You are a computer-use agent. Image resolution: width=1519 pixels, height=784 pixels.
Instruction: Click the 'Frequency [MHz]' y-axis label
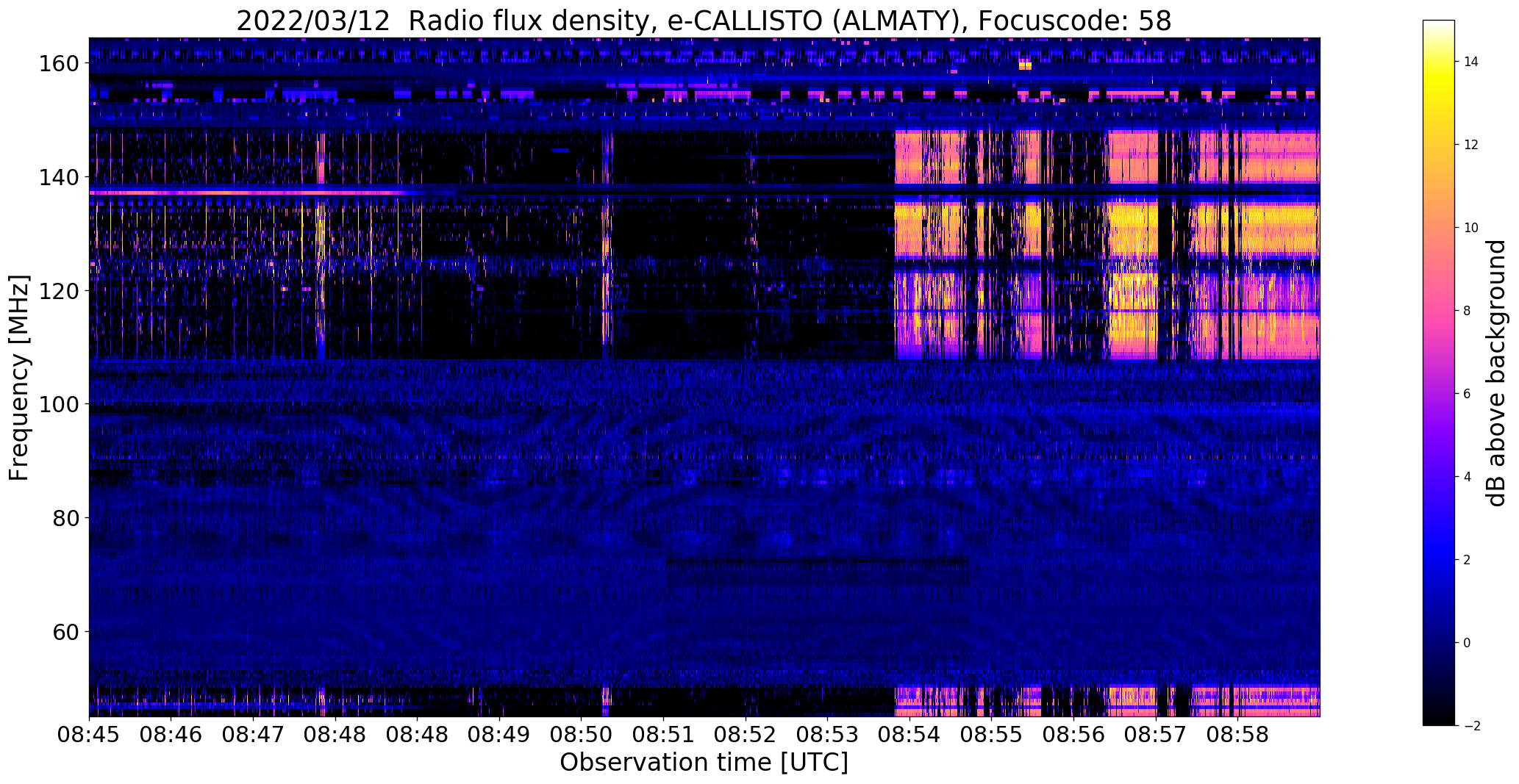coord(19,378)
